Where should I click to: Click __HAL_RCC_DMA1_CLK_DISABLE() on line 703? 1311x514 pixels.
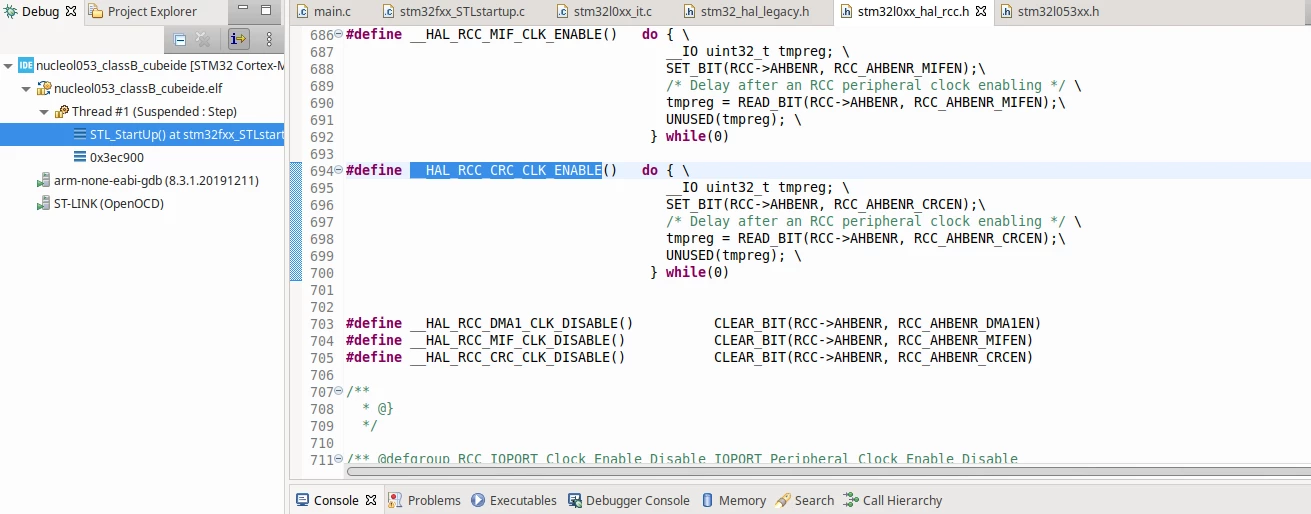(x=522, y=324)
